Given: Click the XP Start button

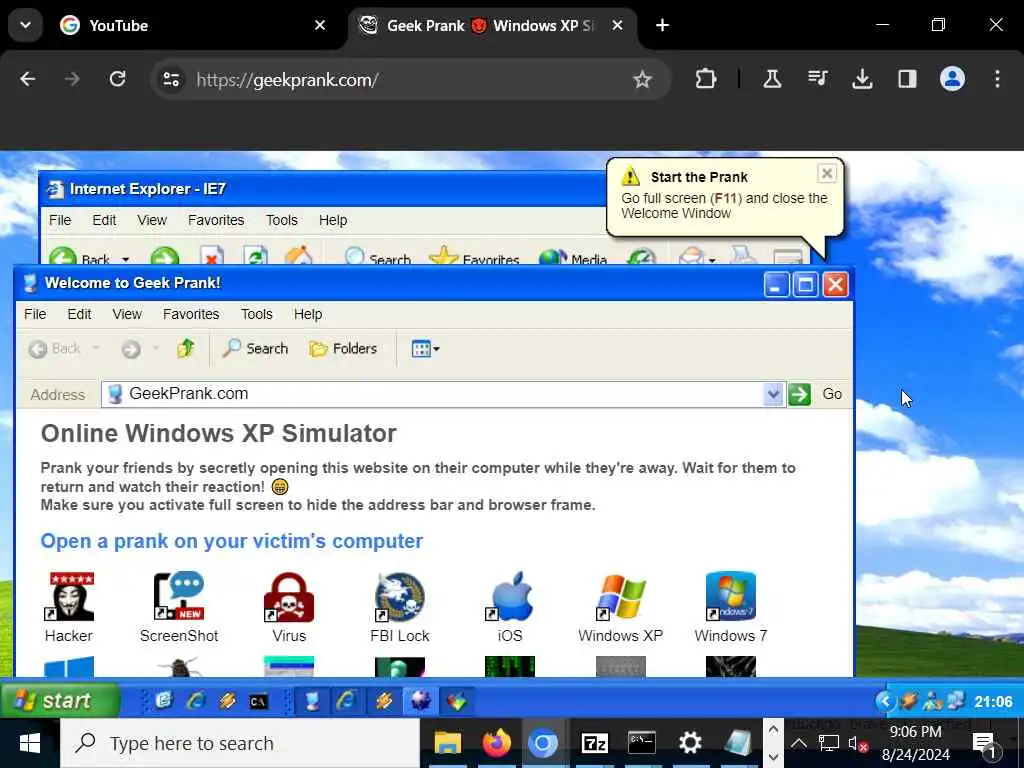Looking at the screenshot, I should pyautogui.click(x=60, y=701).
